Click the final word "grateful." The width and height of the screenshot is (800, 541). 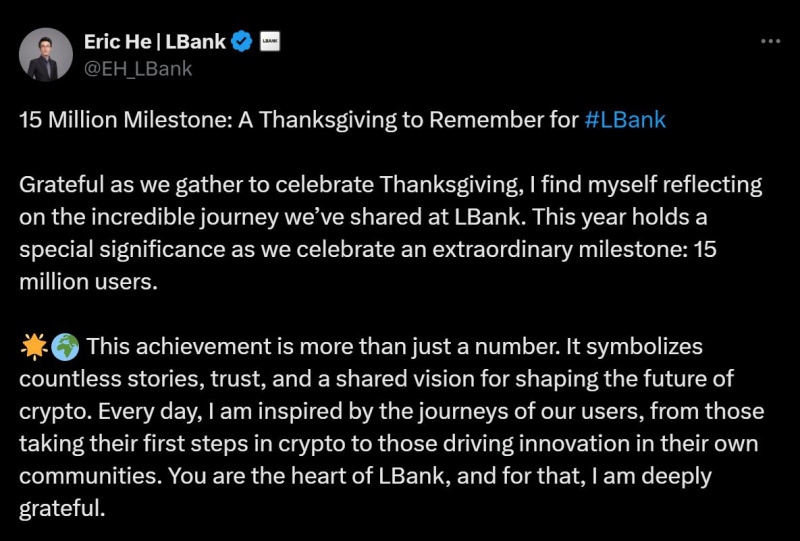point(62,508)
